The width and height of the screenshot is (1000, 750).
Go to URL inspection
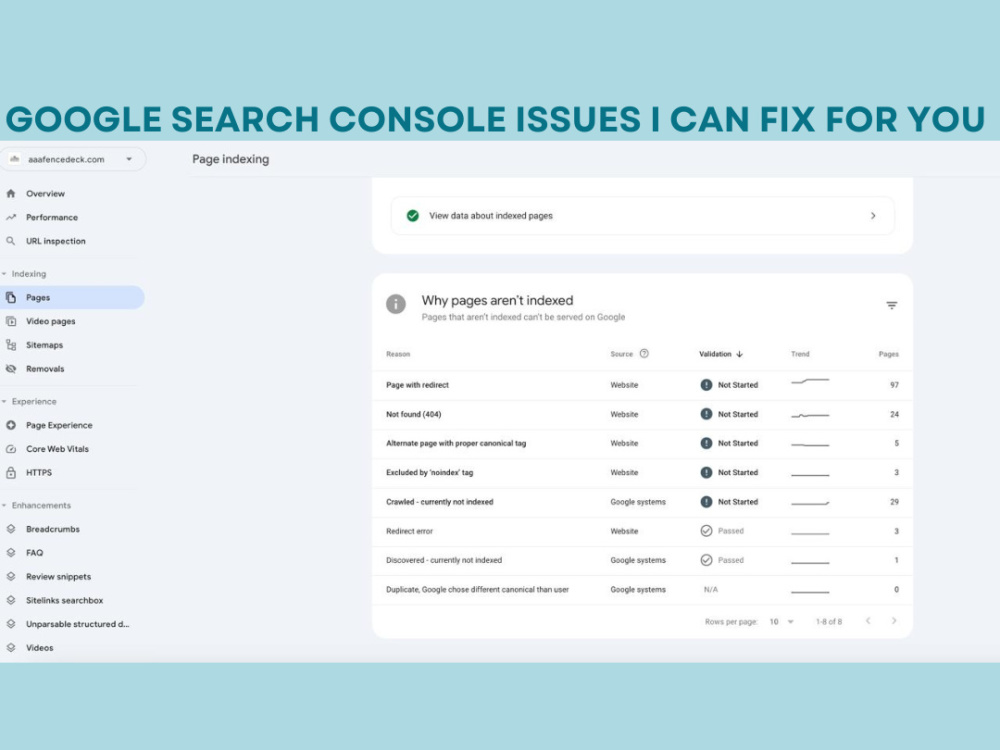click(55, 241)
